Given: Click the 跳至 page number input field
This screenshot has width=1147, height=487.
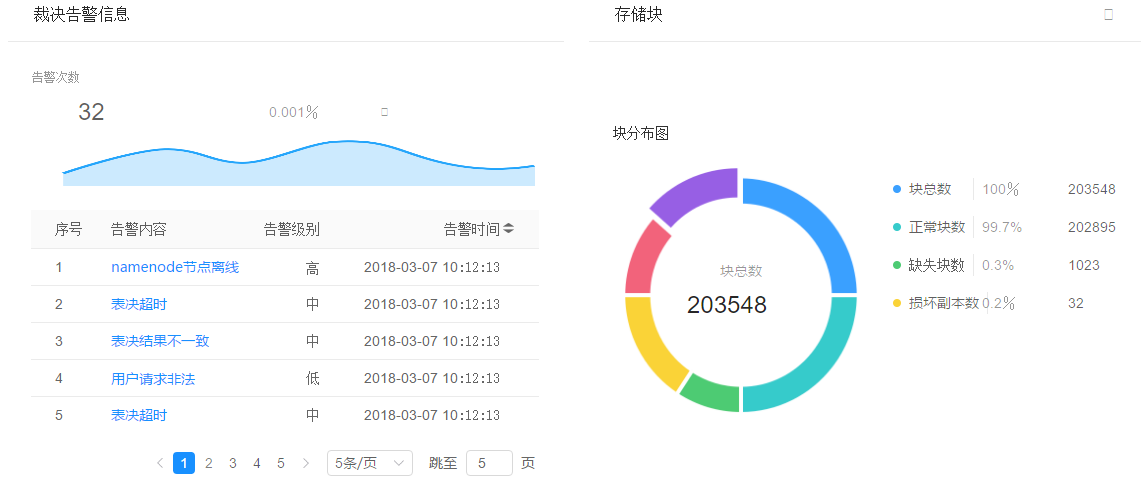Looking at the screenshot, I should pos(489,463).
